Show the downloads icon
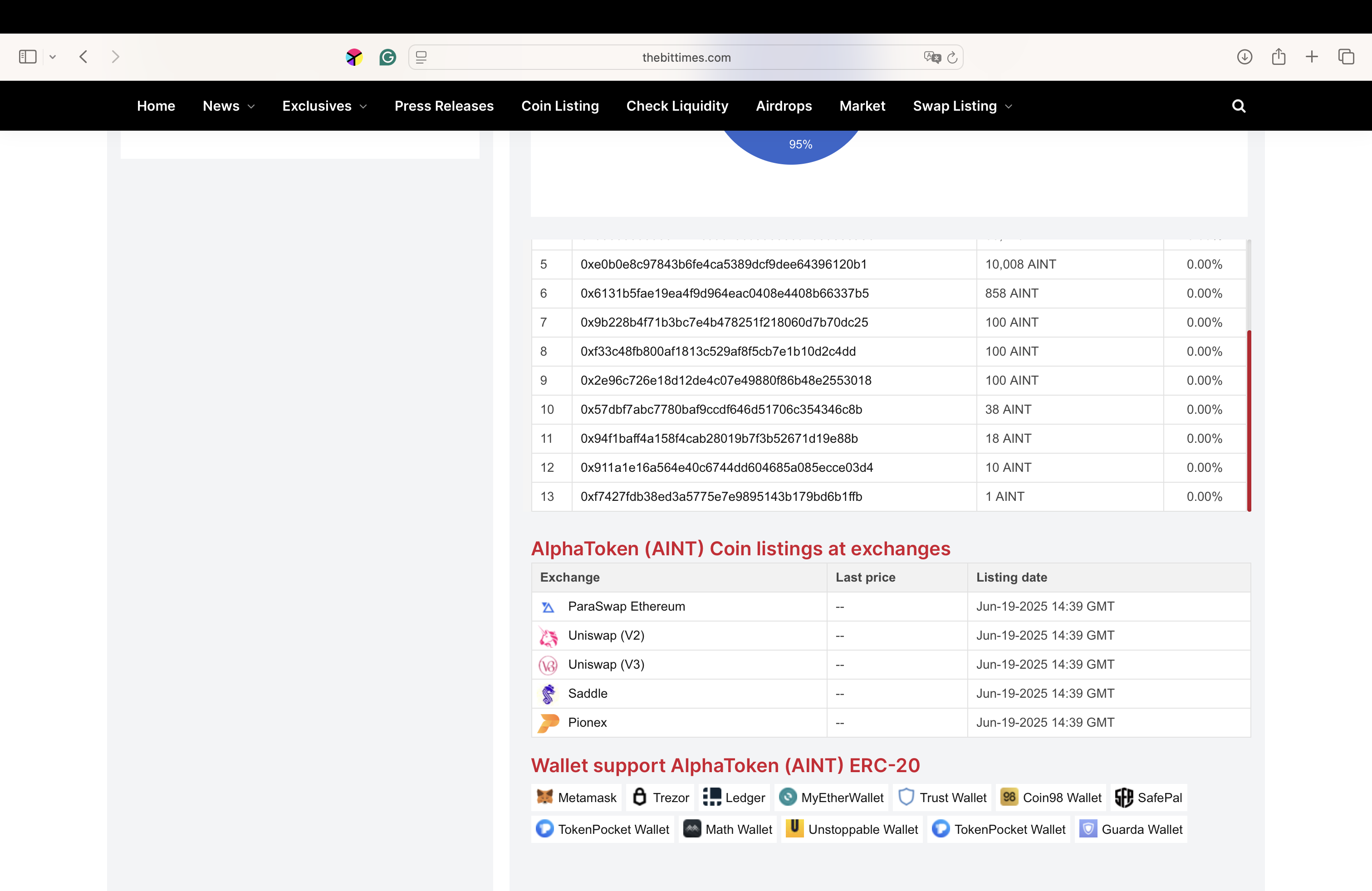 pyautogui.click(x=1244, y=56)
